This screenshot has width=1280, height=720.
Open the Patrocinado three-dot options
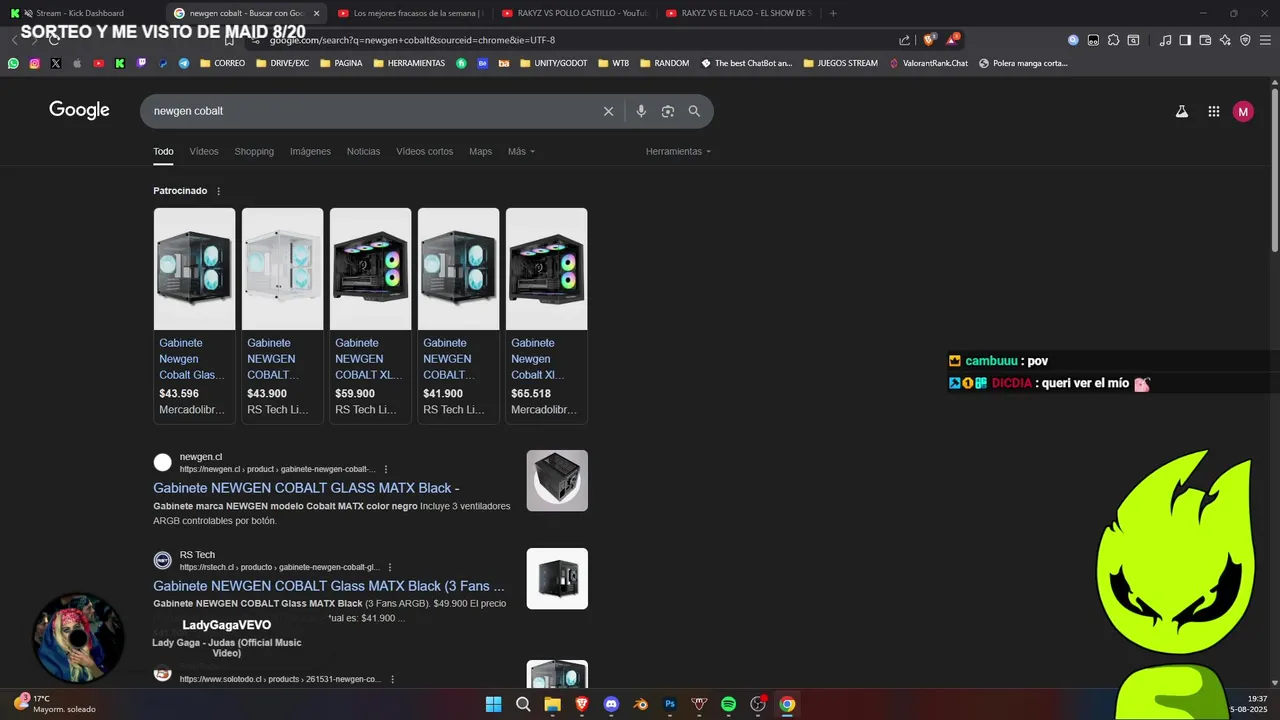(218, 191)
